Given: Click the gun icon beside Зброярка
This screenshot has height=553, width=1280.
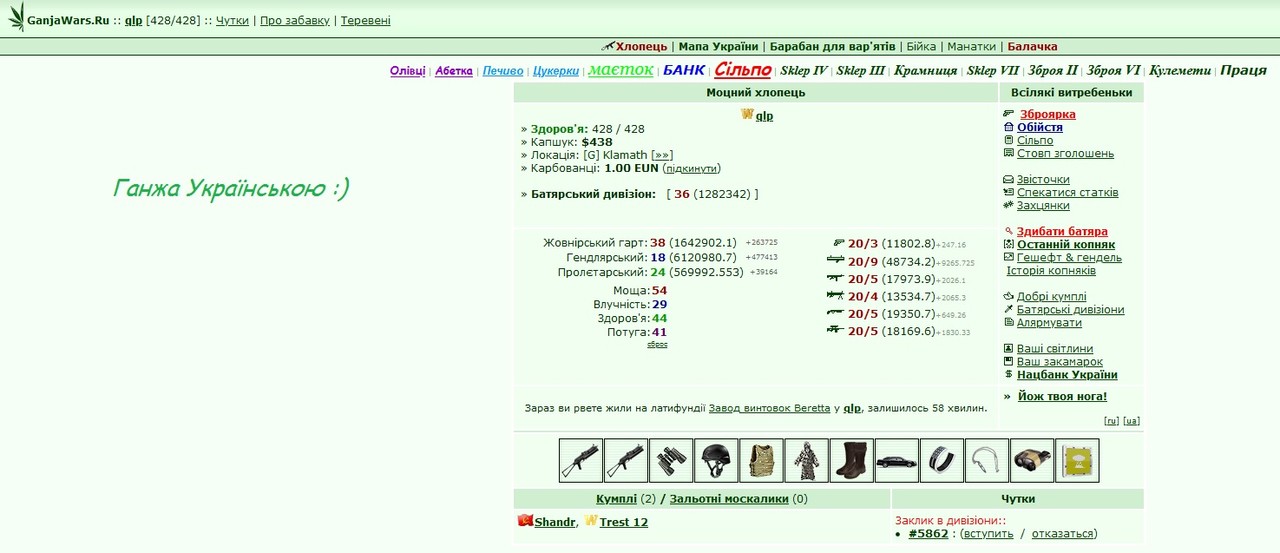Looking at the screenshot, I should click(x=1009, y=115).
